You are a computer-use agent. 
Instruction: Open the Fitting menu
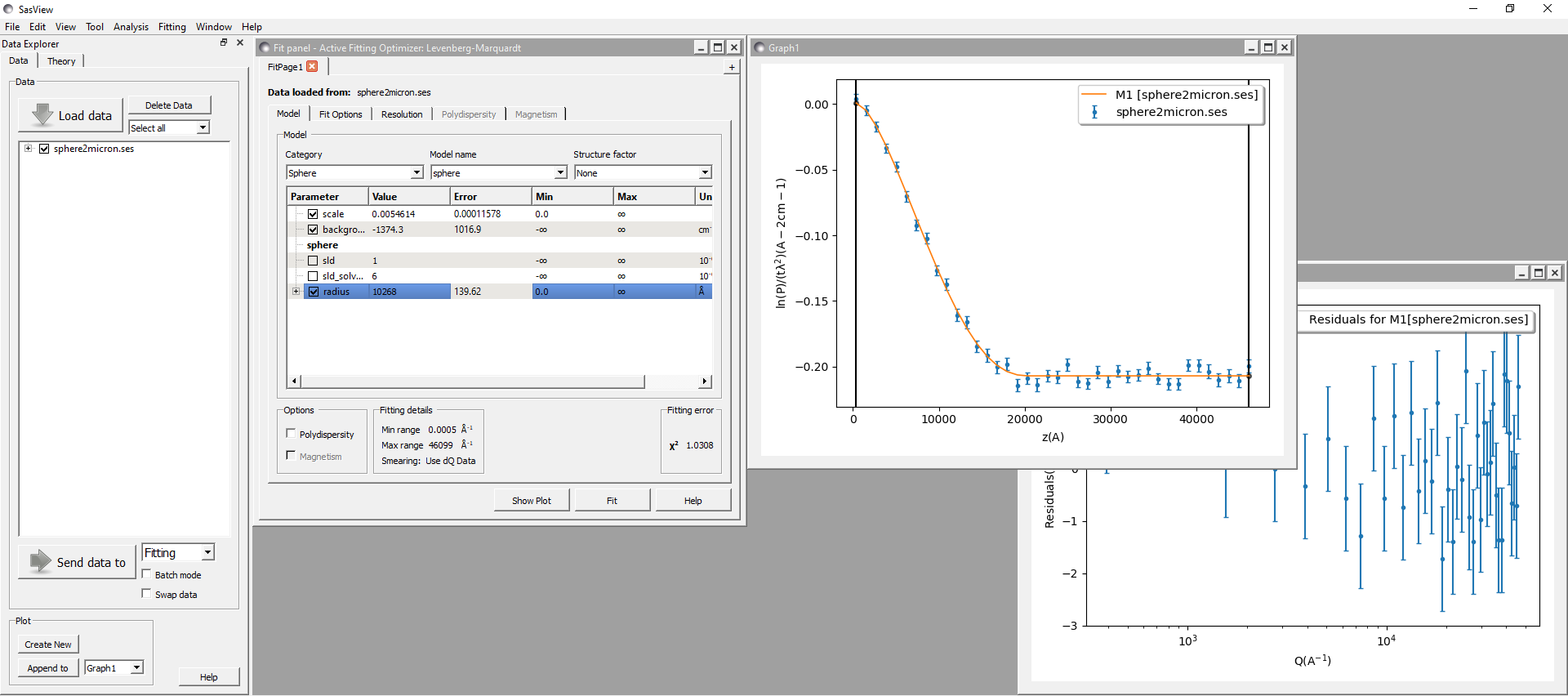pos(171,27)
